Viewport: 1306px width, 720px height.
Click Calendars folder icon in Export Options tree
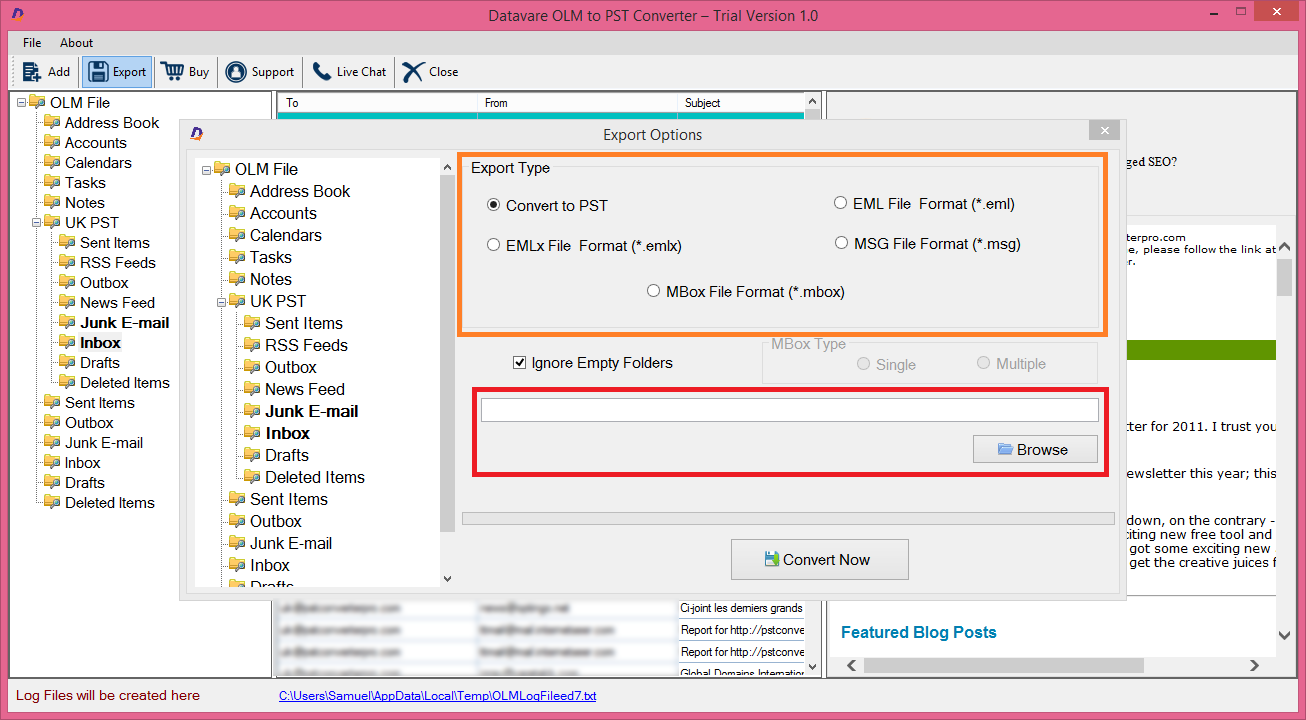(x=238, y=235)
